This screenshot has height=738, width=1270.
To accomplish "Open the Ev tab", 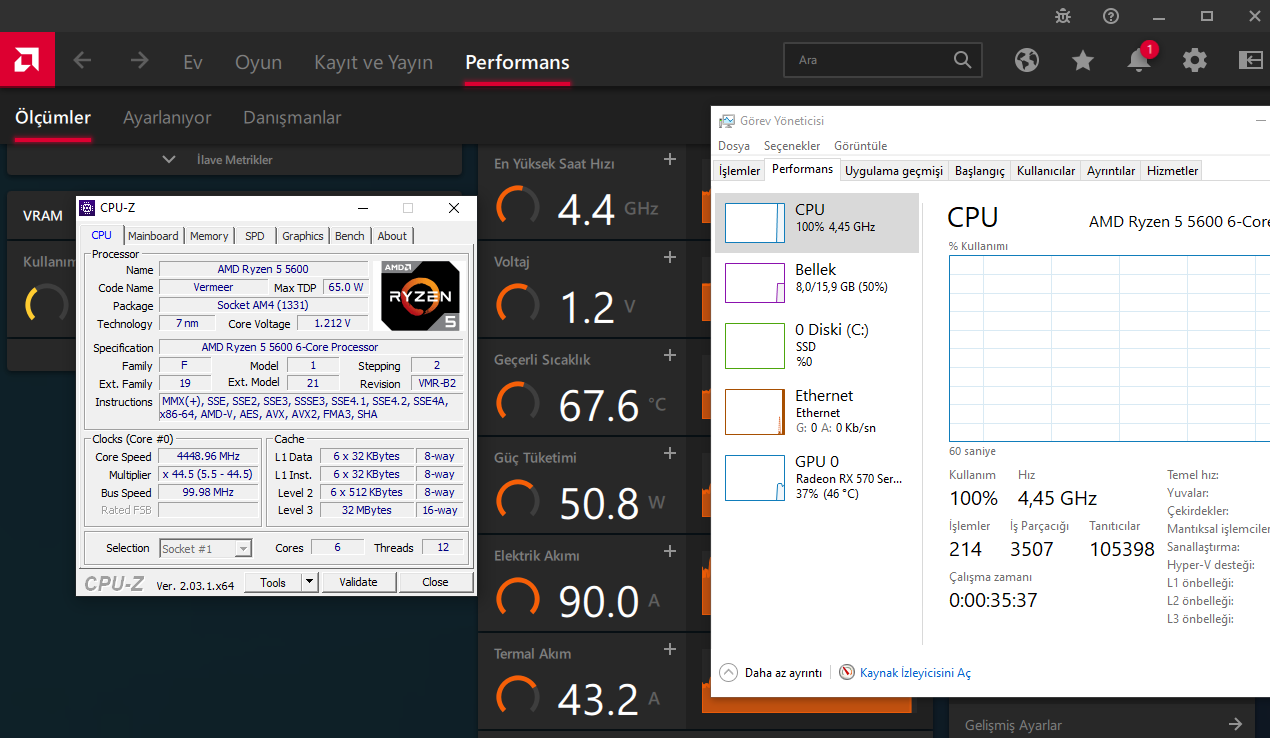I will click(x=193, y=62).
